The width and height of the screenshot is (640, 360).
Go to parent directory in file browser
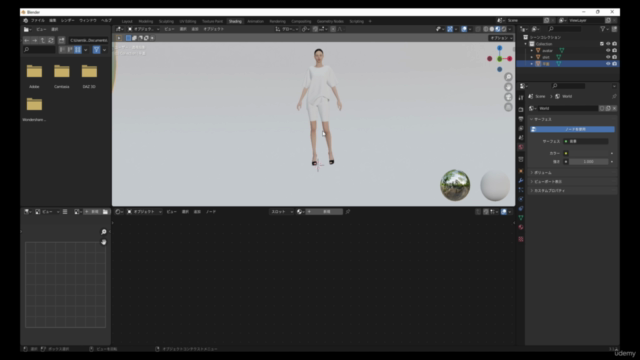pyautogui.click(x=43, y=40)
